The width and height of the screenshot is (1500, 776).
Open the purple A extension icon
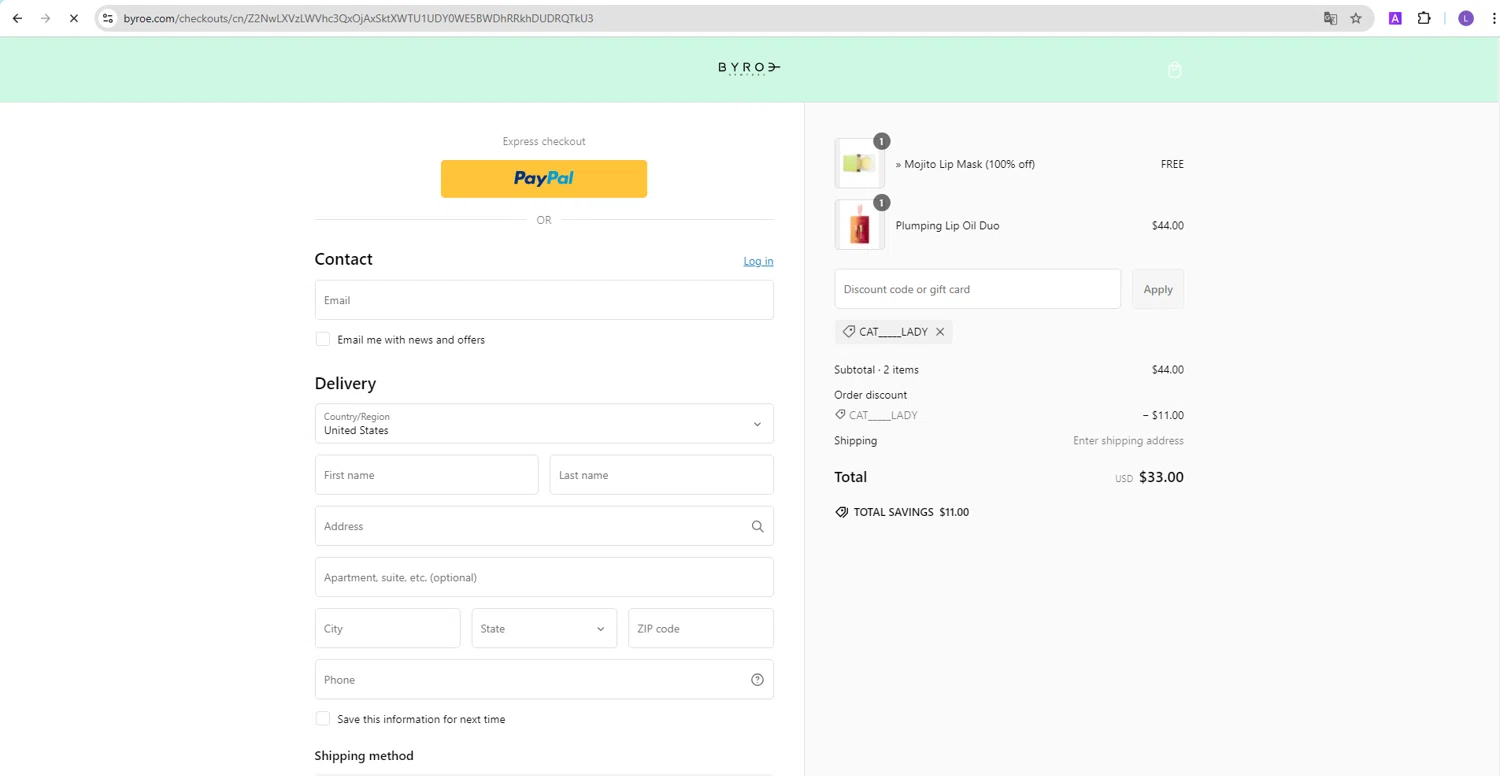[1395, 18]
